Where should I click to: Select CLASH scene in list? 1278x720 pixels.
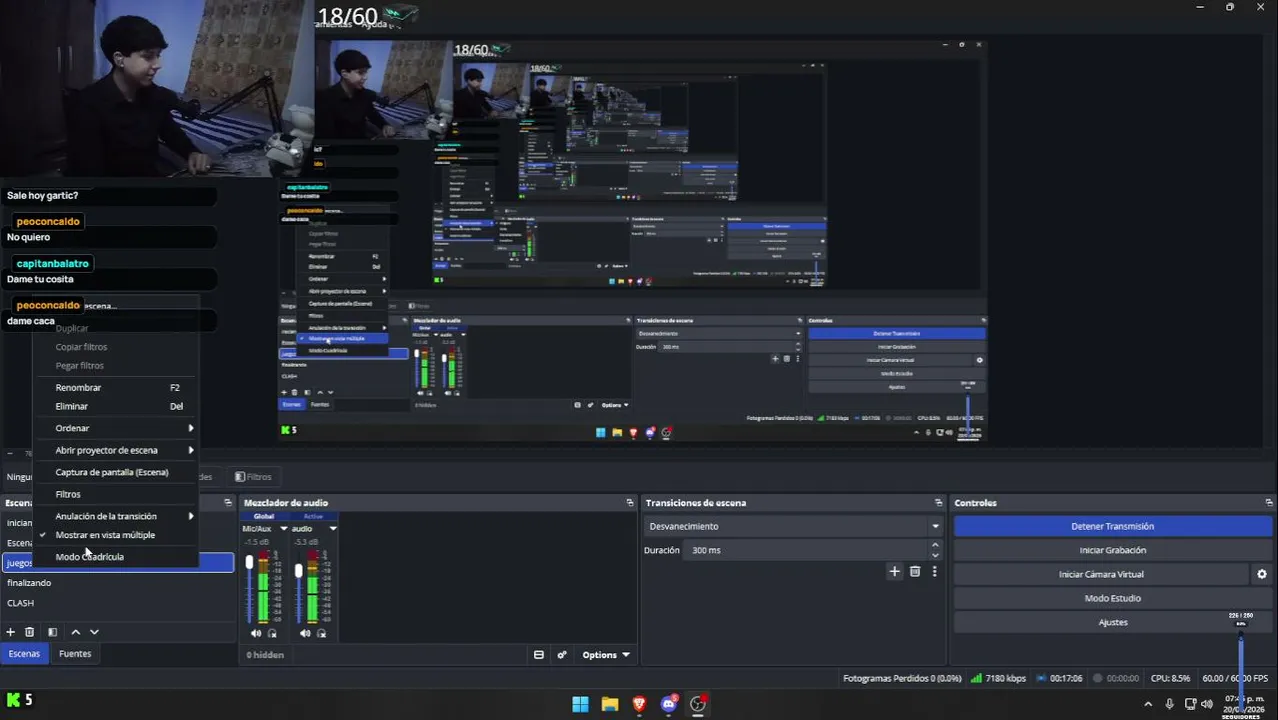(118, 603)
